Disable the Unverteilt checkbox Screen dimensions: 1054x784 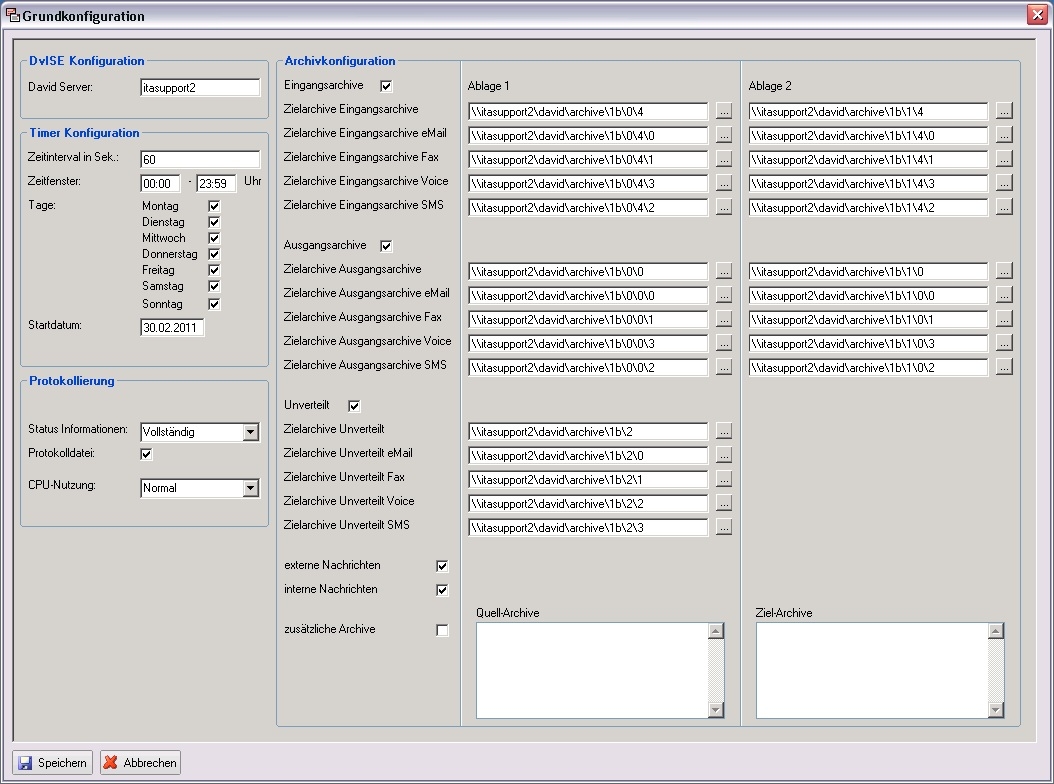(x=354, y=406)
